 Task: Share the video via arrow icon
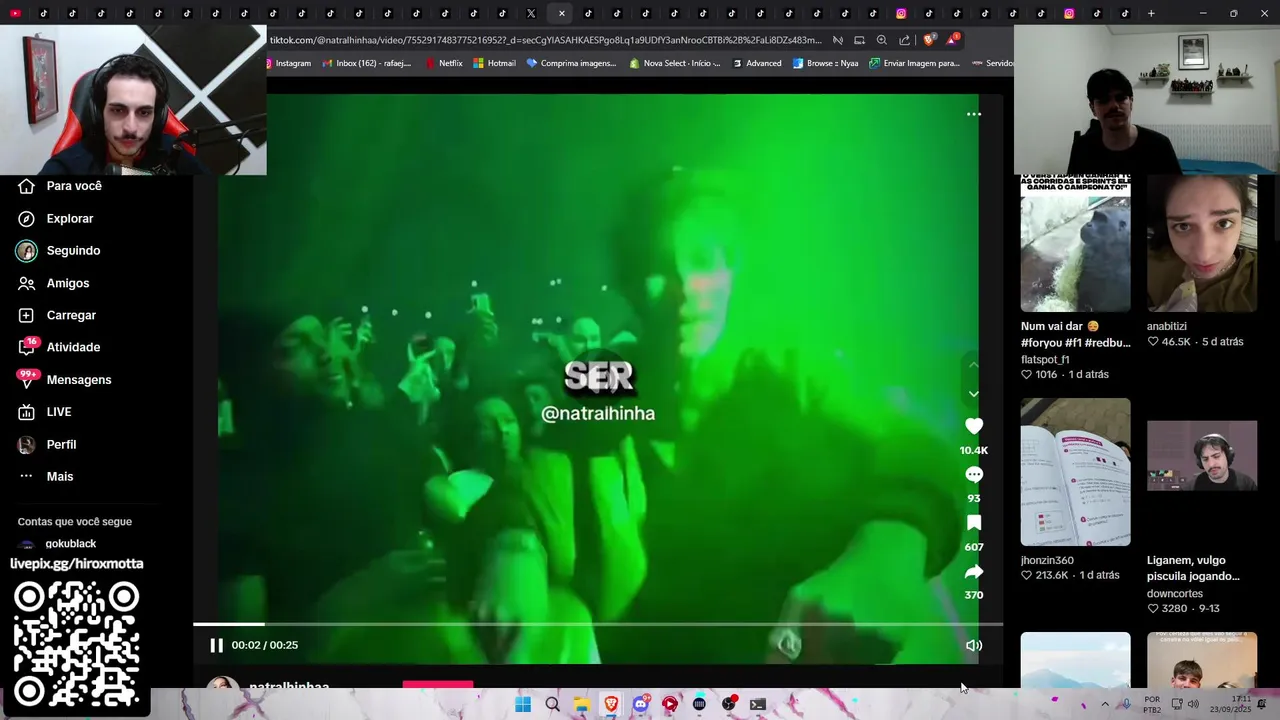point(974,572)
